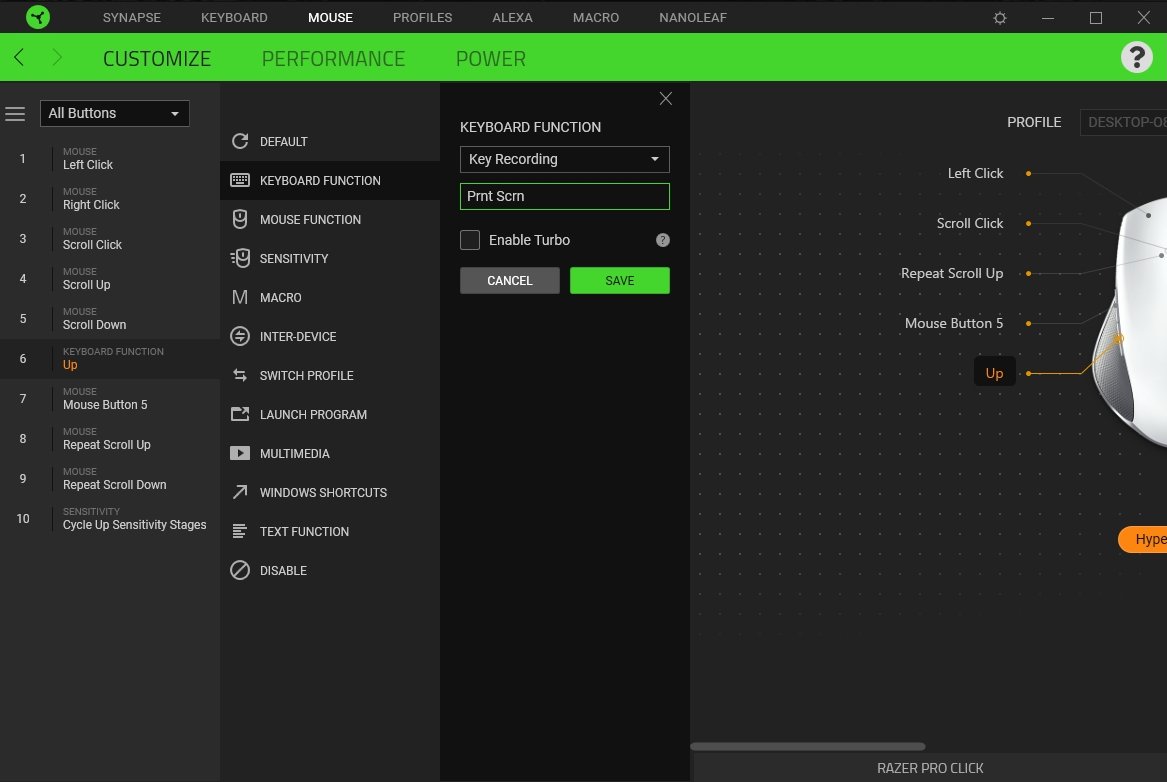Click the Multimedia play icon
The width and height of the screenshot is (1167, 782).
240,453
